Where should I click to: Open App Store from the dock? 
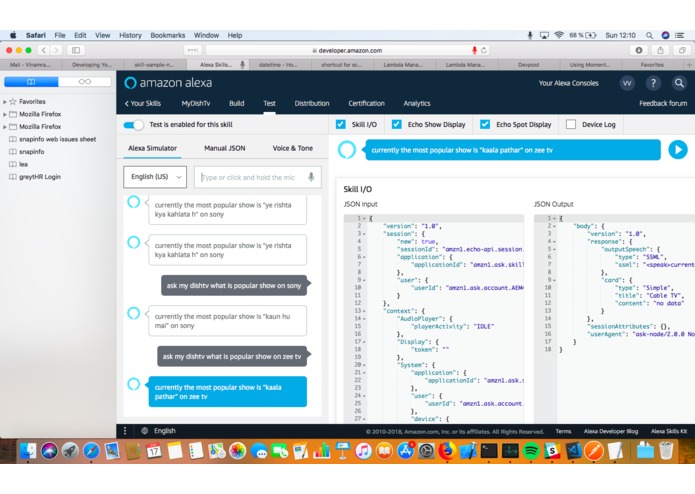405,451
